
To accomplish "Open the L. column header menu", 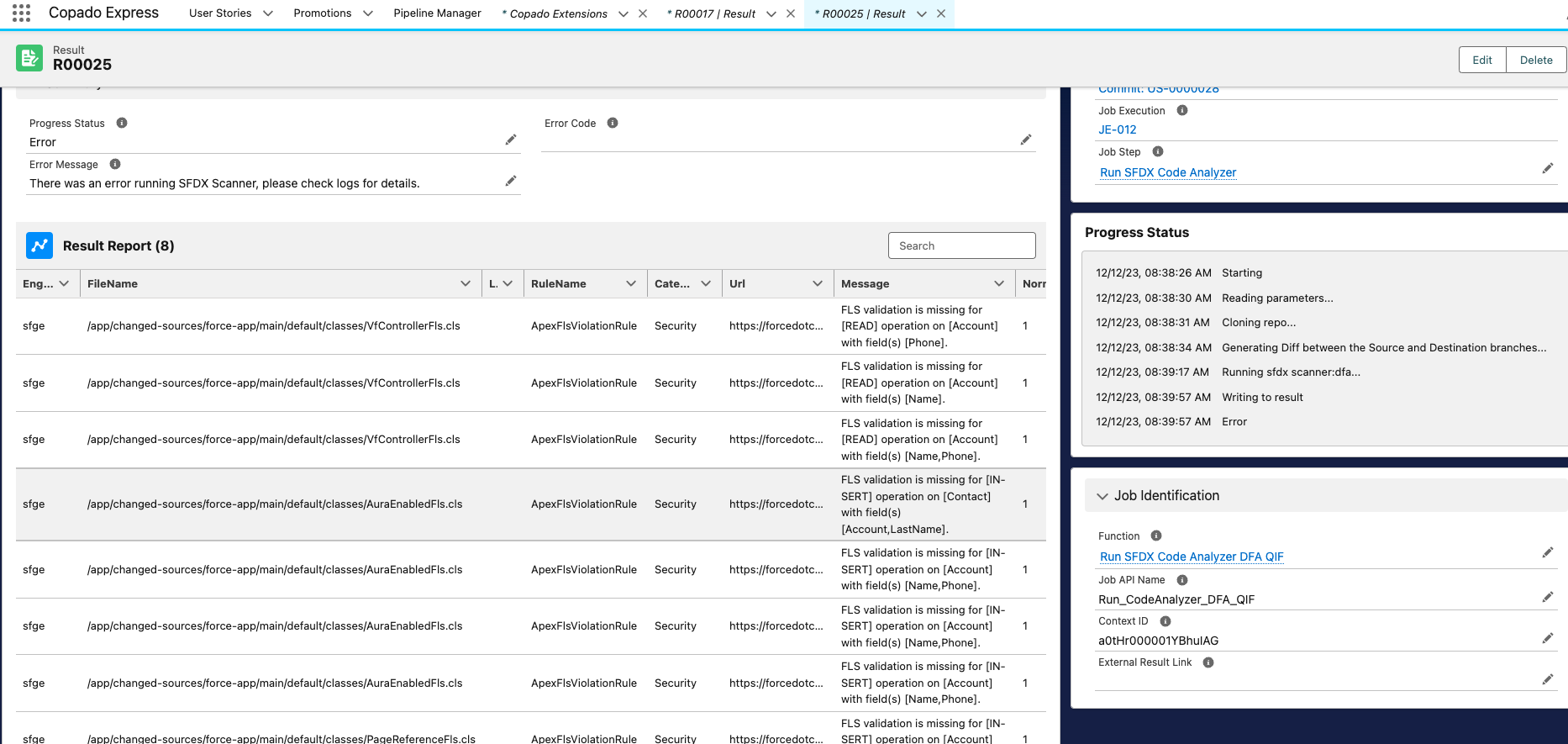I will pyautogui.click(x=508, y=283).
